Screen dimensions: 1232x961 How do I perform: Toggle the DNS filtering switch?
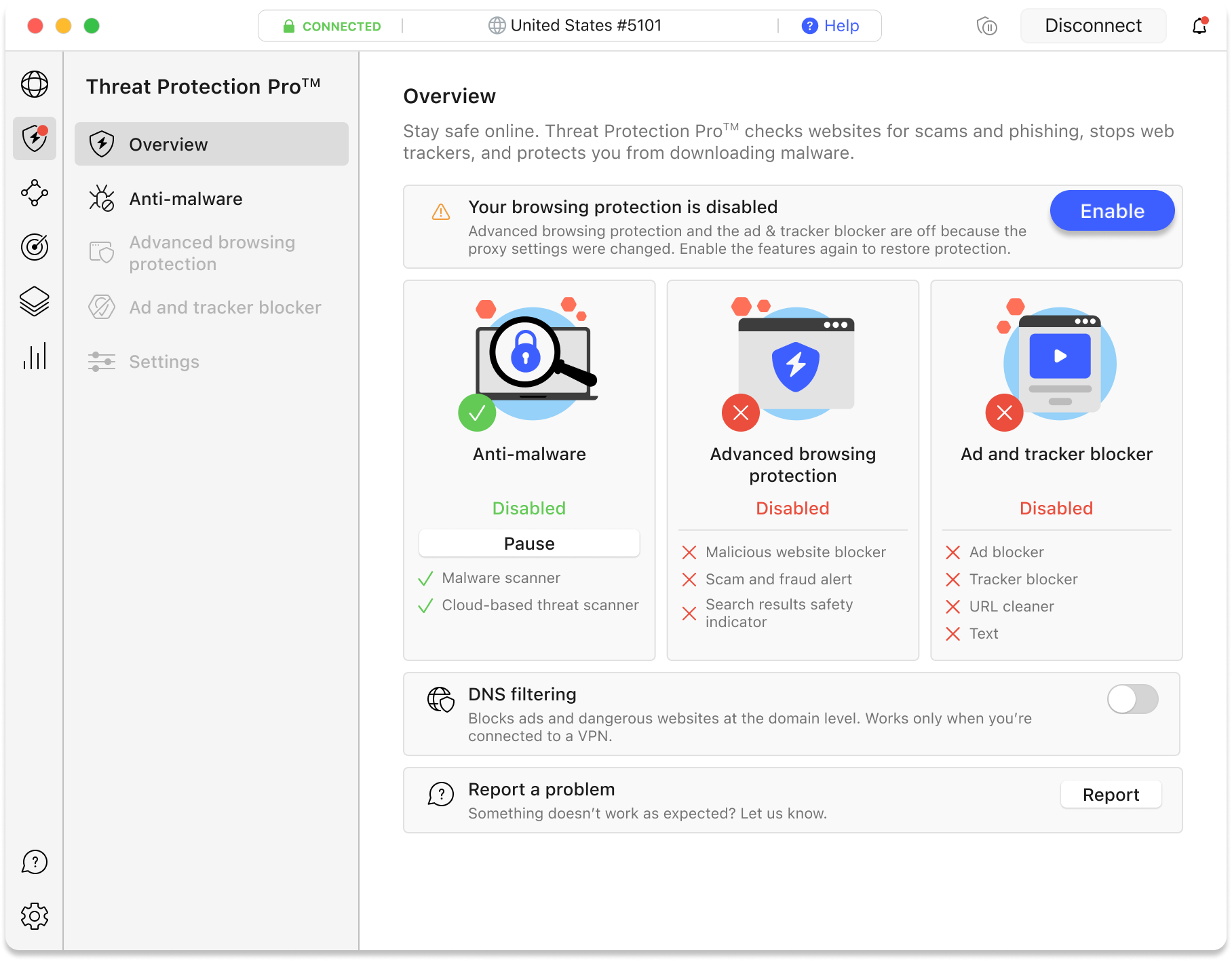[x=1132, y=699]
